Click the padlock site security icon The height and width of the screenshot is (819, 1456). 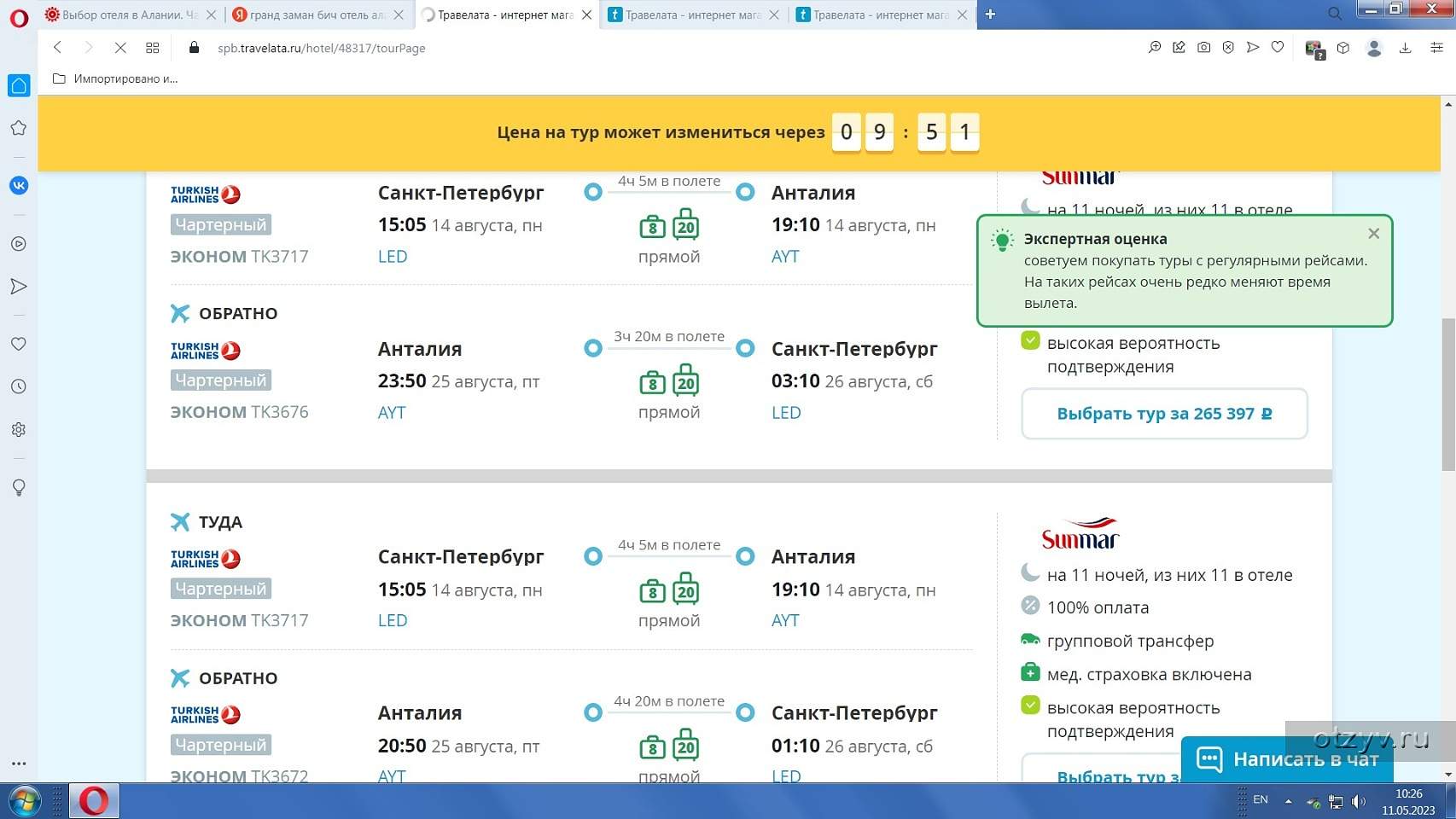[194, 48]
